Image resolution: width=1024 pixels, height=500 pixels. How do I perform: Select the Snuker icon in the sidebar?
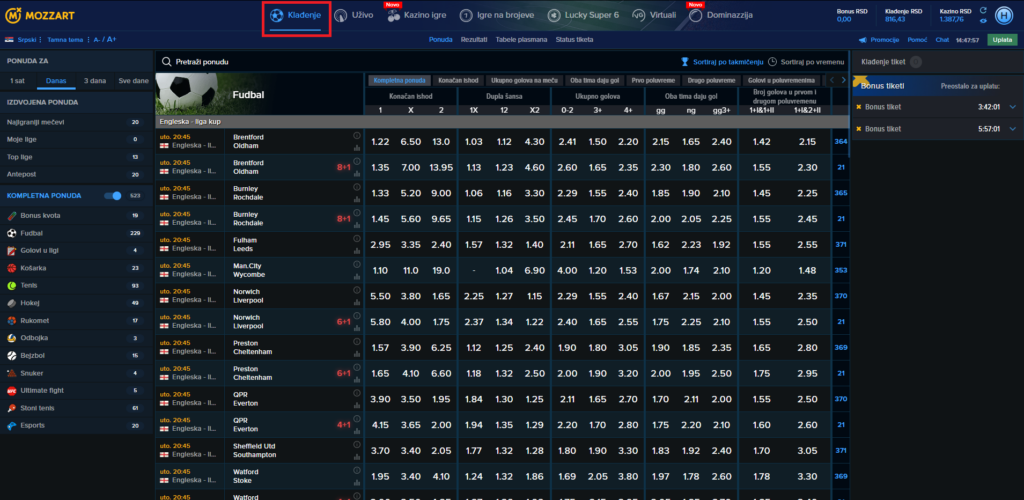point(12,373)
